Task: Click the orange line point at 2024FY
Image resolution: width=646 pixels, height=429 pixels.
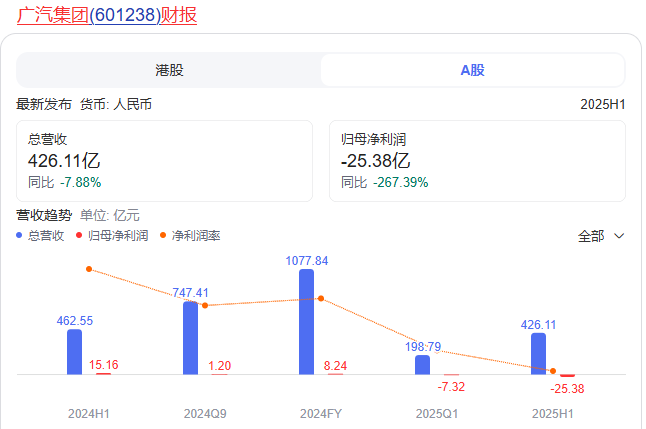Action: click(x=321, y=298)
